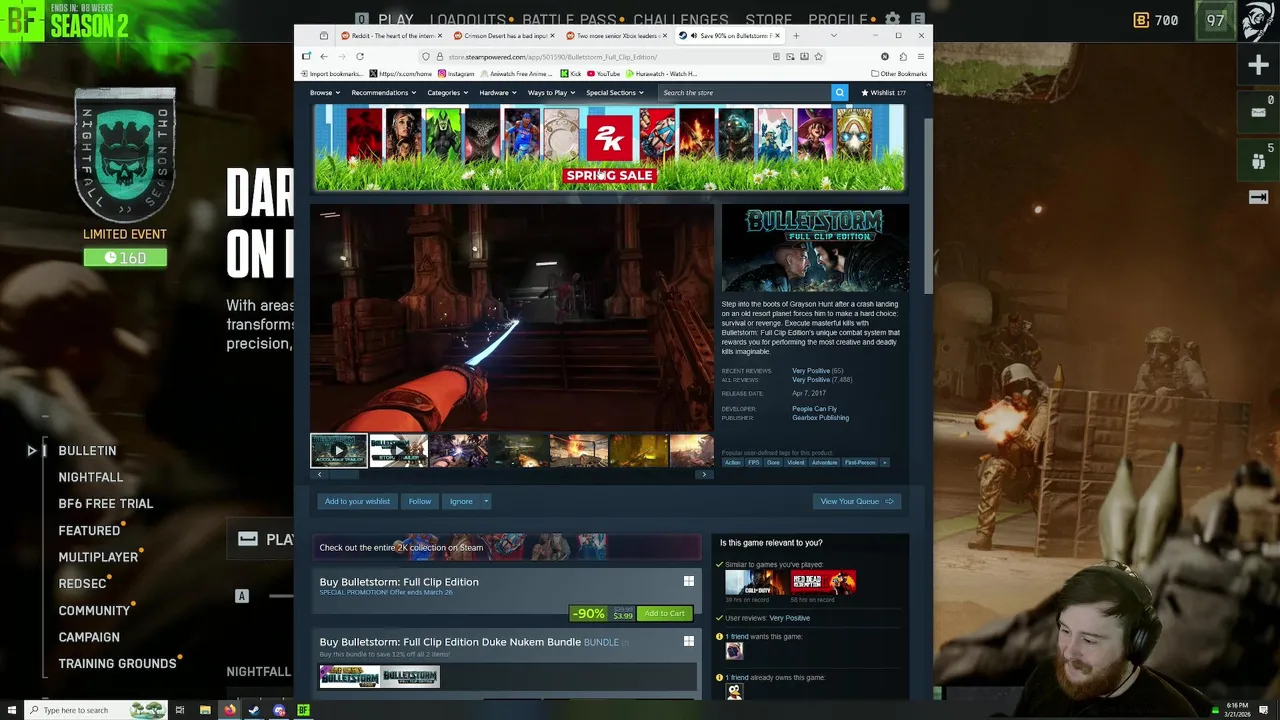
Task: Select MULTIPLAYER in Battlefield side menu
Action: (98, 557)
